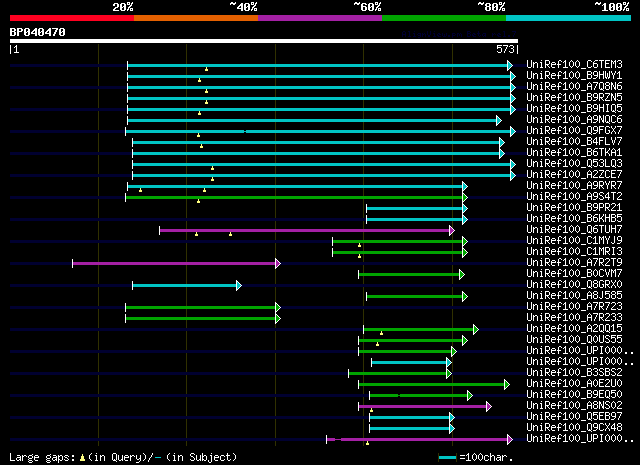The image size is (640, 465).
Task: Click the UniRef100_B4FLV7 label
Action: click(574, 142)
